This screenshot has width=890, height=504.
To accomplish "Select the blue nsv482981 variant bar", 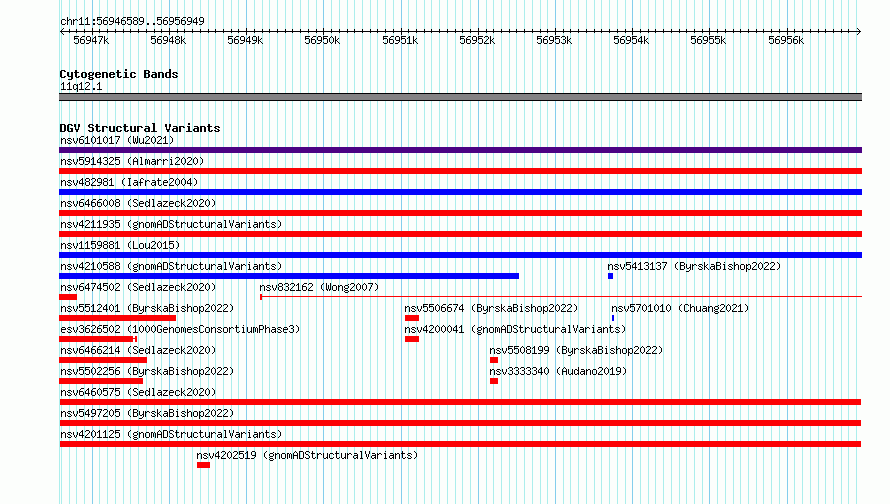I will click(x=460, y=192).
